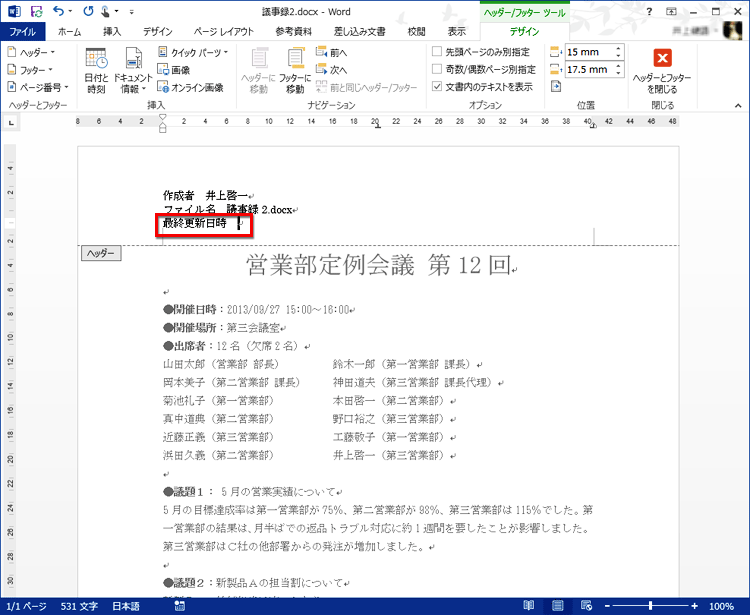
Task: Open the ファイル tab
Action: tap(22, 32)
